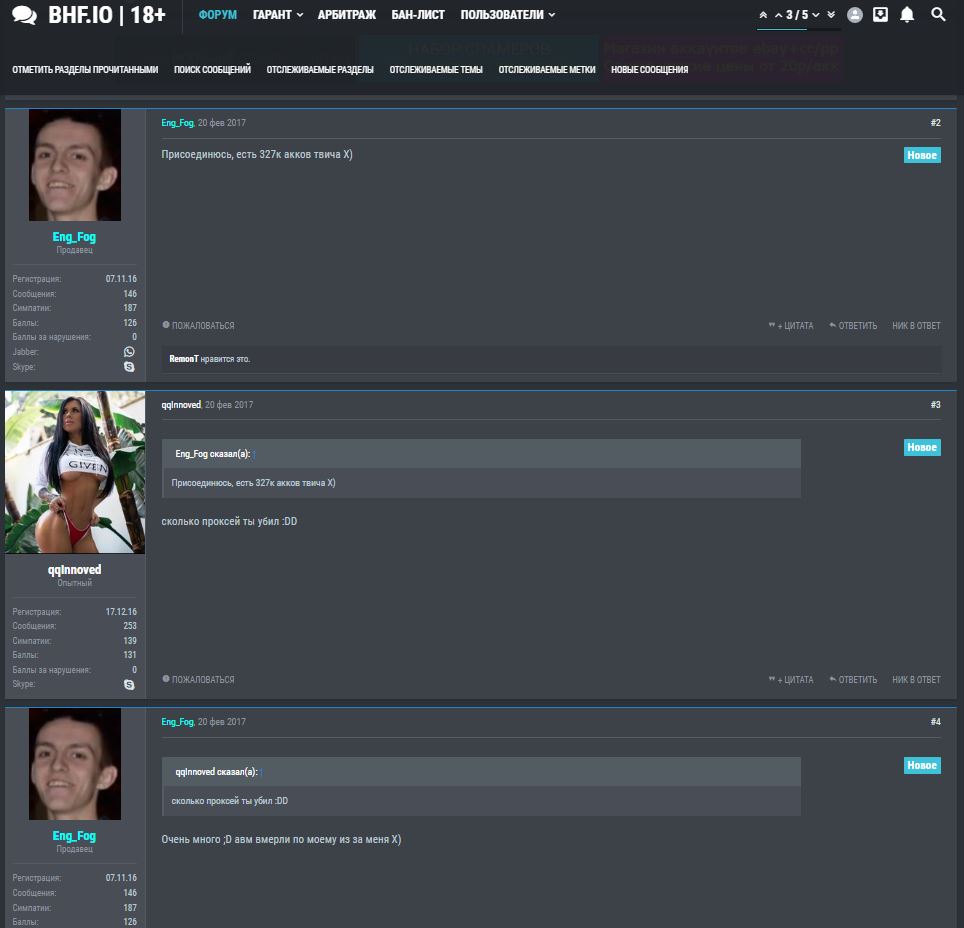The height and width of the screenshot is (928, 964).
Task: Click Пожаловаться on qqInnoved's post #3
Action: [198, 680]
